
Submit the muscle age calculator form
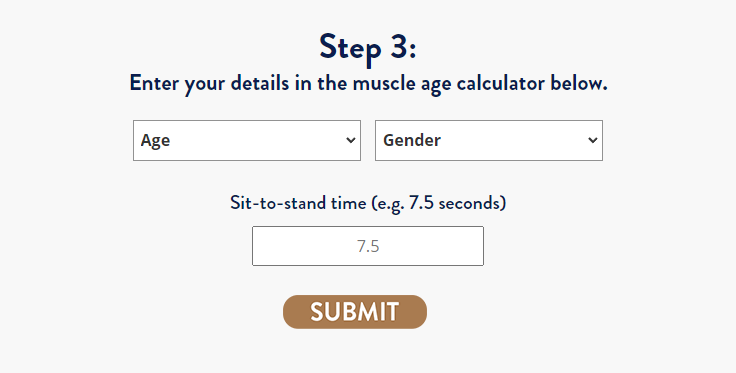355,312
